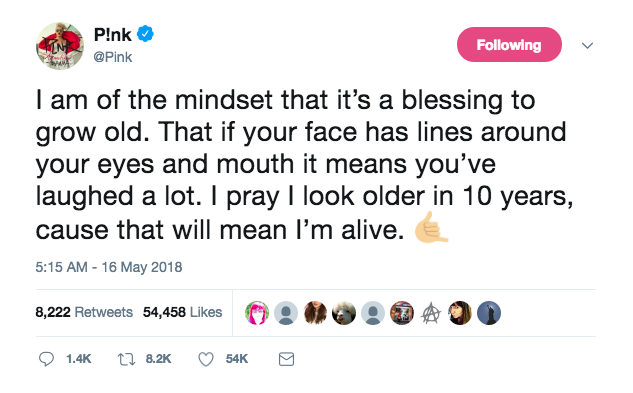The width and height of the screenshot is (633, 393).
Task: View the 8,222 Retweets list
Action: pos(84,312)
